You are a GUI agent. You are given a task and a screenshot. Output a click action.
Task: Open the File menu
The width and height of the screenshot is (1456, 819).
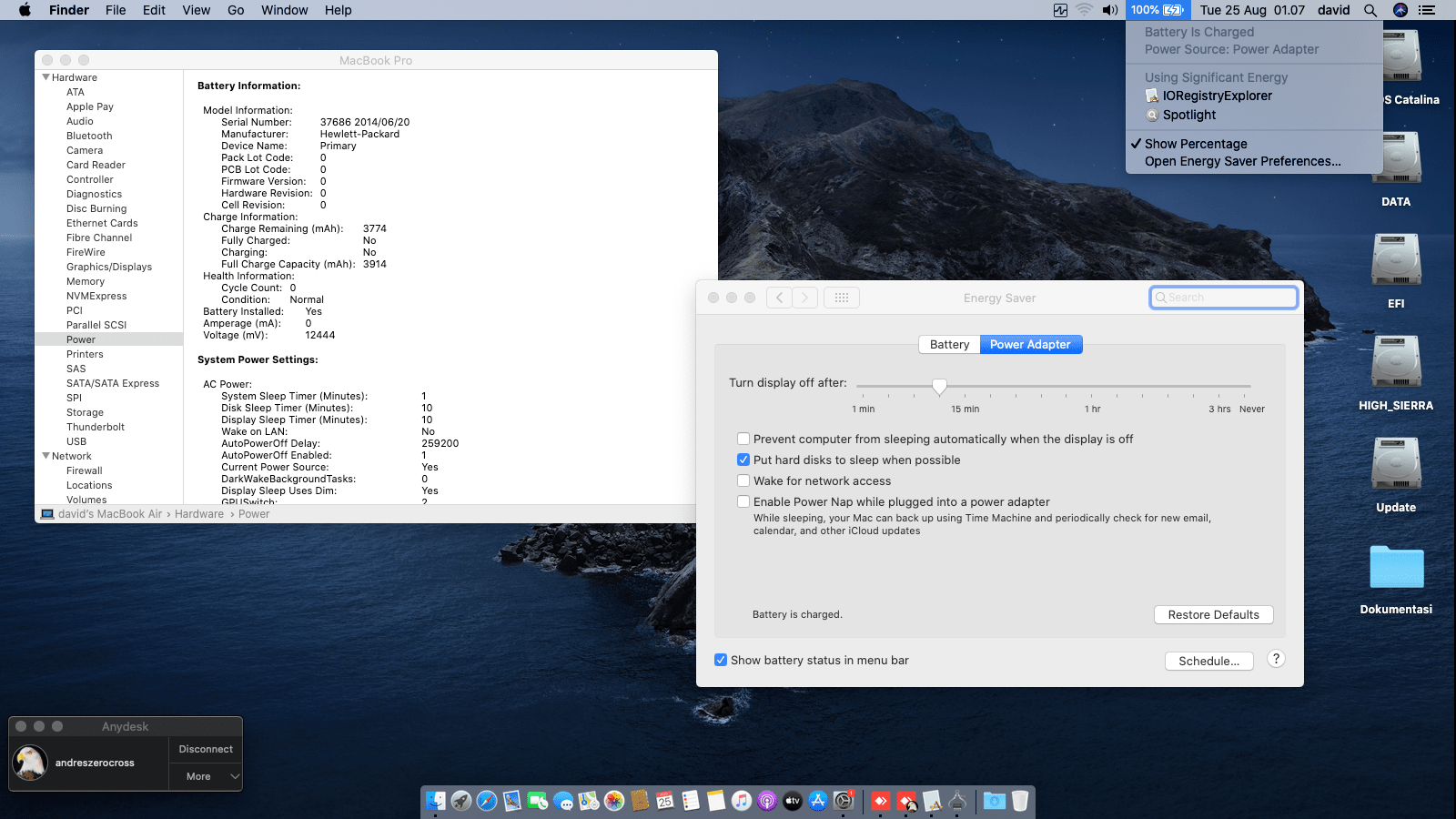pos(116,10)
